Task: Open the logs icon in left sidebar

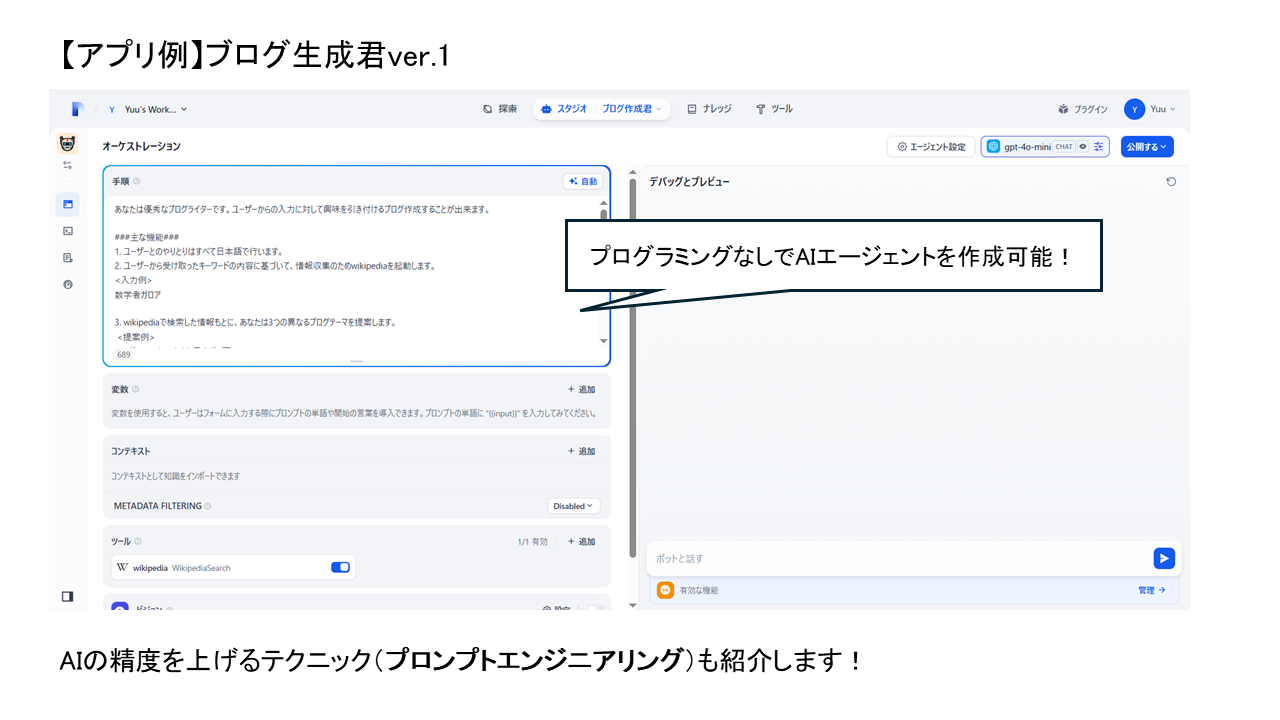Action: click(x=68, y=257)
